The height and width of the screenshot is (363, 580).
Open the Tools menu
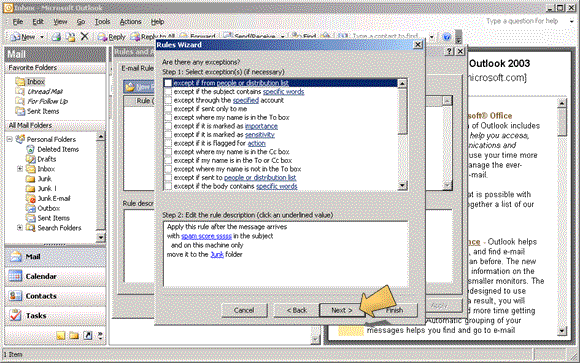click(102, 22)
